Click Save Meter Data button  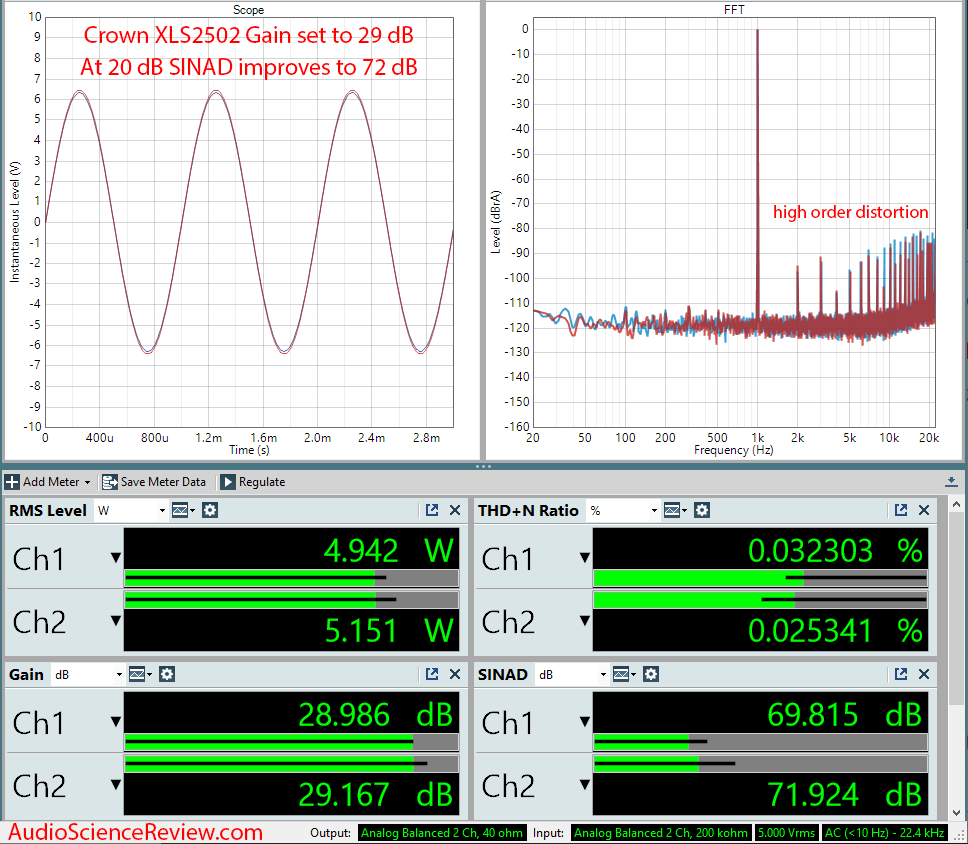[154, 482]
